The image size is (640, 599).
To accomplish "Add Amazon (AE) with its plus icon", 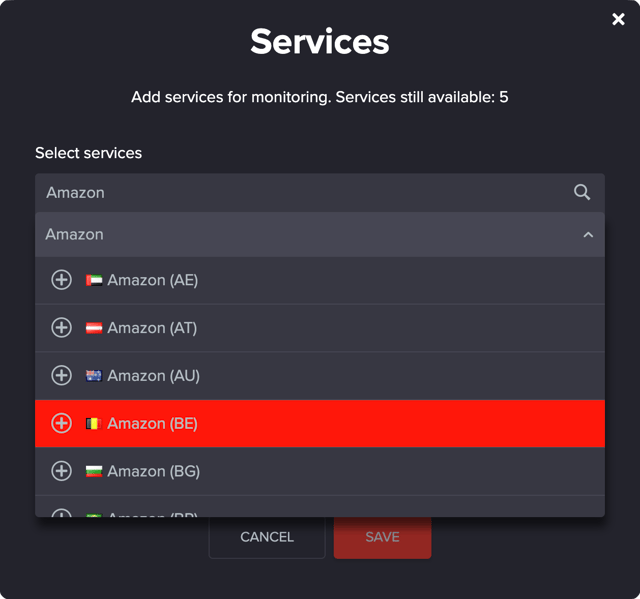I will [x=61, y=280].
